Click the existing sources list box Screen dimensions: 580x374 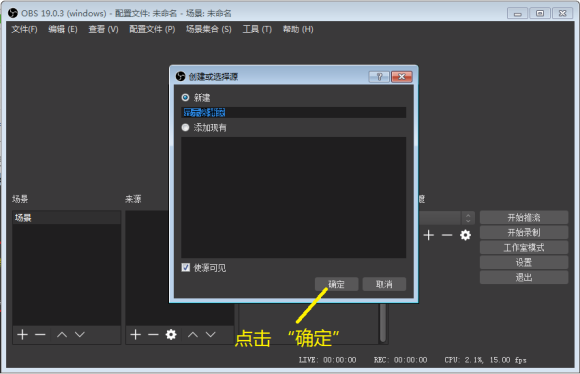[293, 197]
